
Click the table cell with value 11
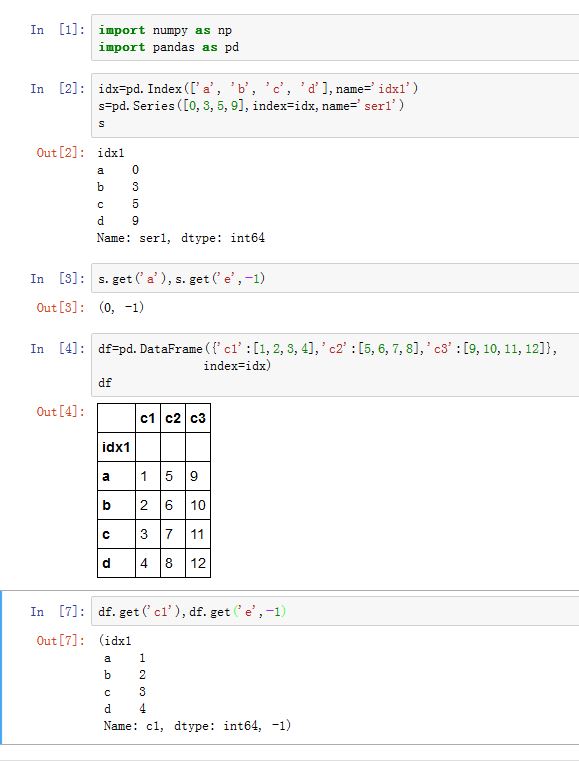(198, 534)
